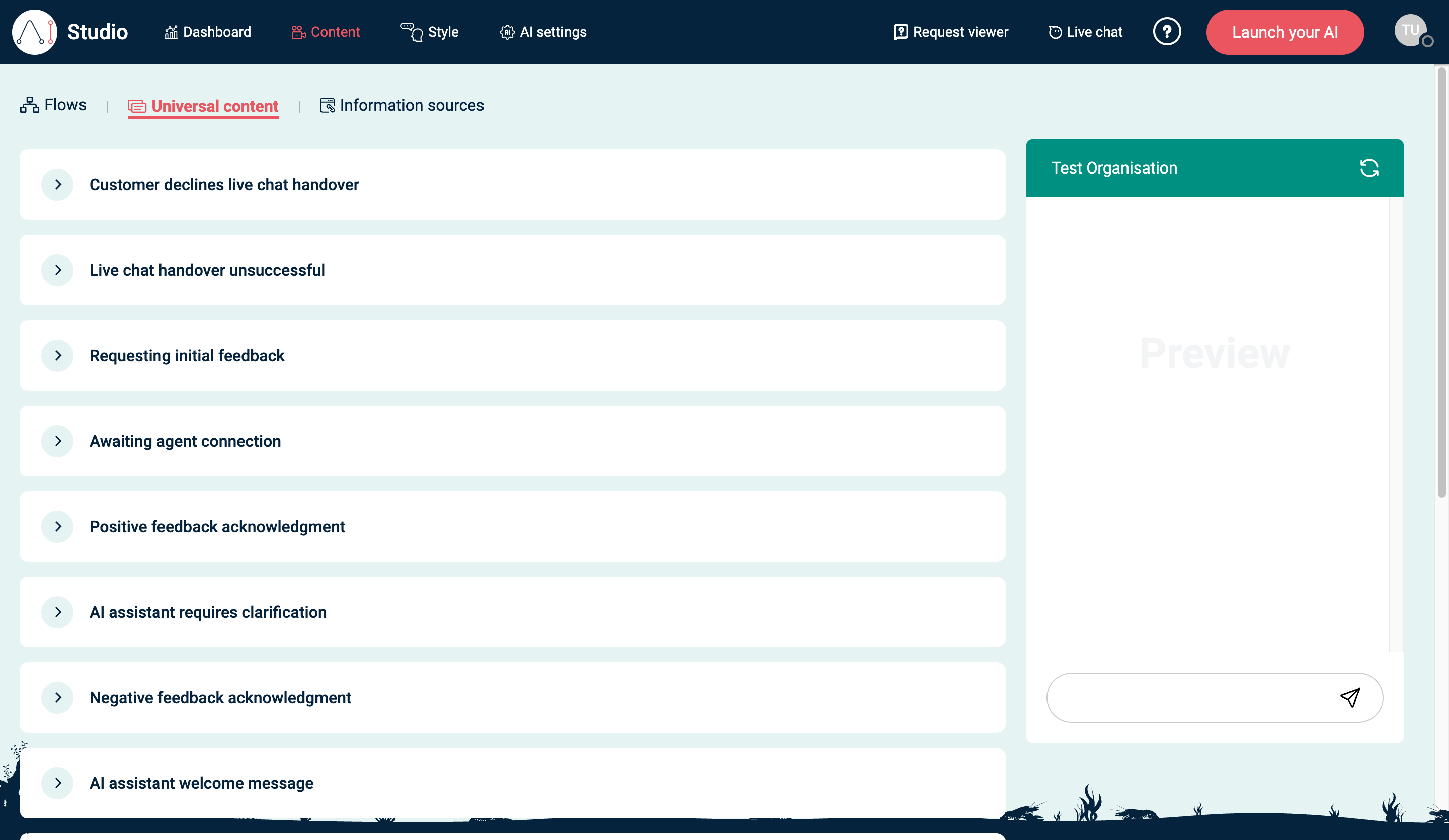Expand Awaiting agent connection row
Screen dimensions: 1449x840
(57, 441)
